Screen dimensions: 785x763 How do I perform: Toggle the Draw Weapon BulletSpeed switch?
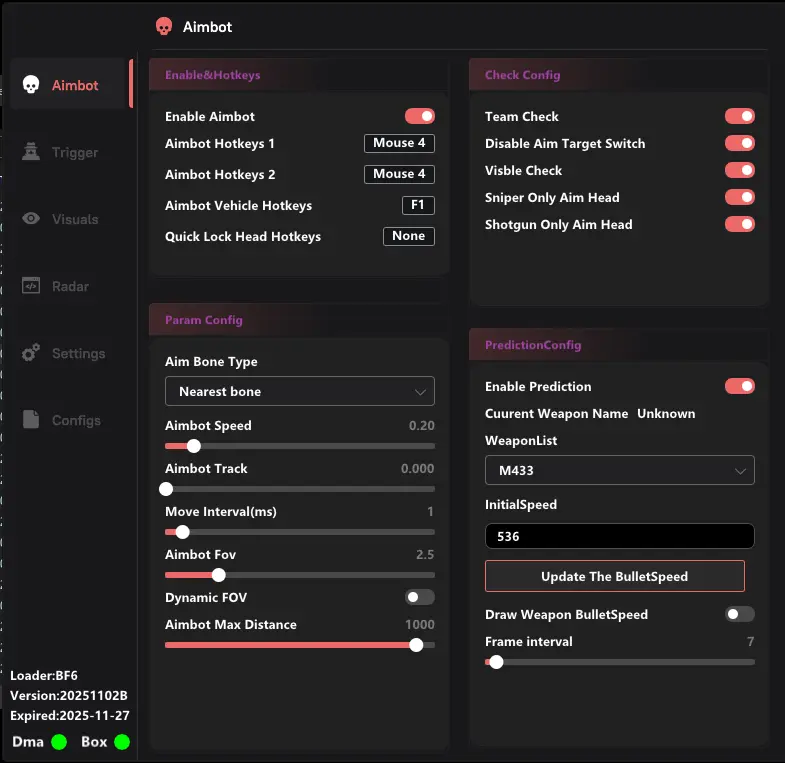click(739, 614)
